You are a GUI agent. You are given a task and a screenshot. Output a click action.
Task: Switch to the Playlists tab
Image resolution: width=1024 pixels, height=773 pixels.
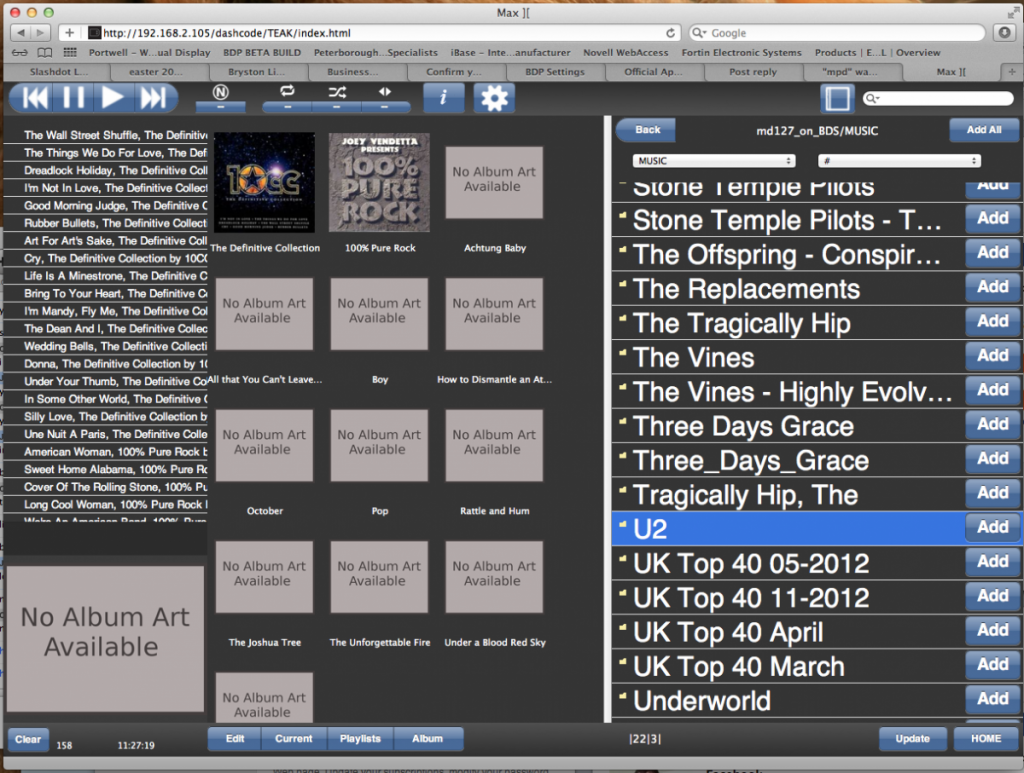[x=360, y=738]
